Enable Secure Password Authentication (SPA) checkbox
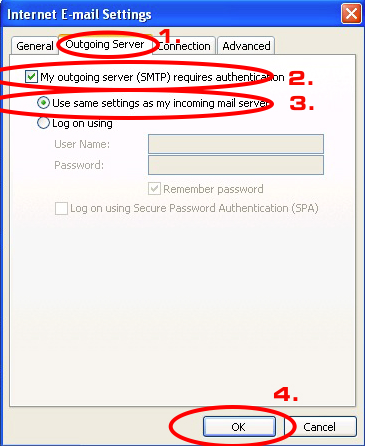This screenshot has width=365, height=446. pos(61,208)
